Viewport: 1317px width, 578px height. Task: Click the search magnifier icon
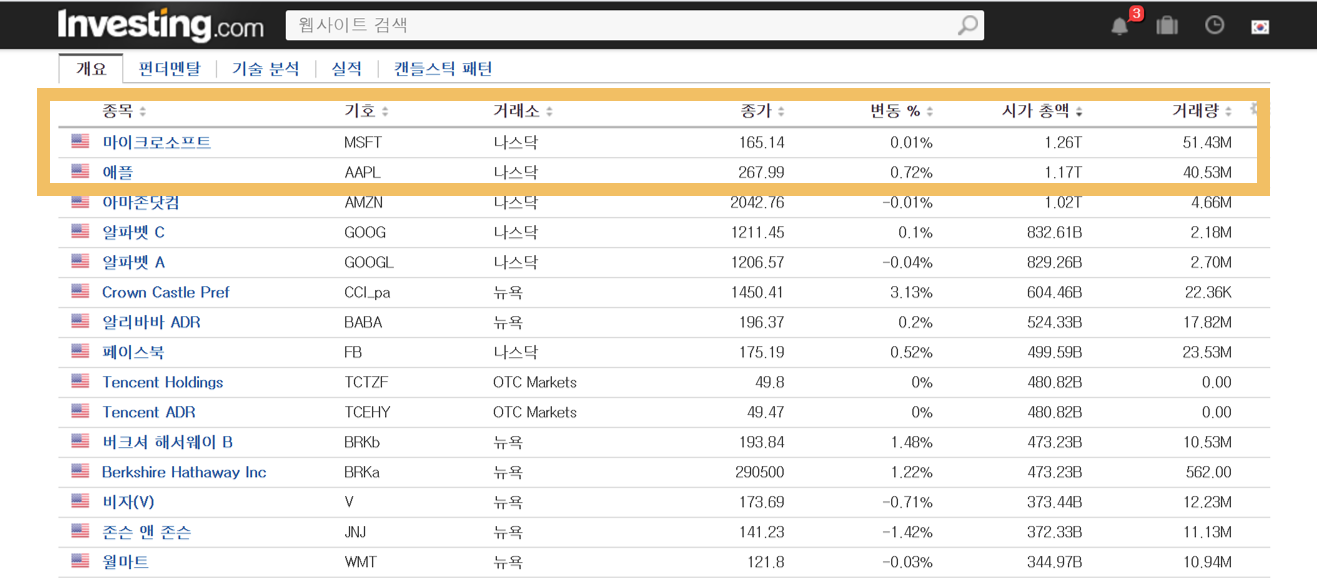pyautogui.click(x=968, y=25)
